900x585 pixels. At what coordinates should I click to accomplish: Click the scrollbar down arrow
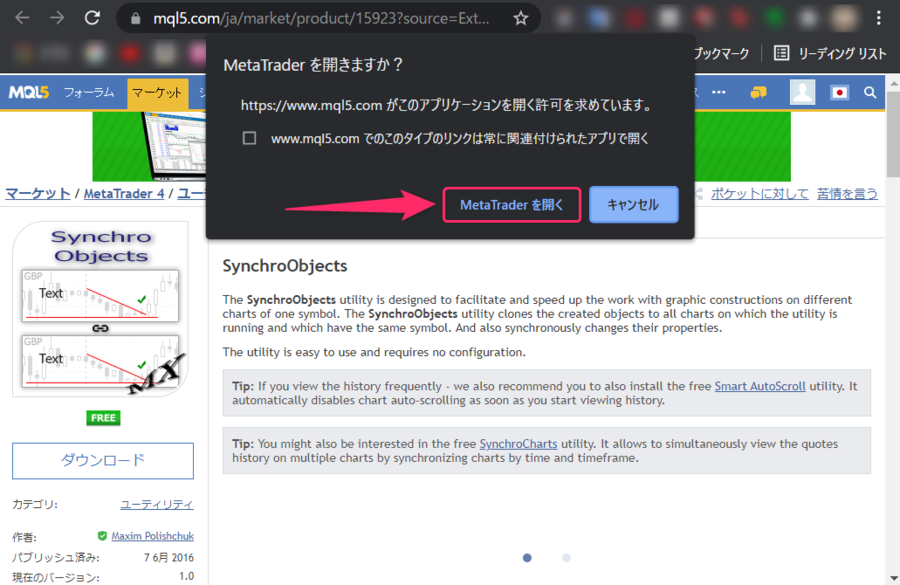tap(894, 578)
